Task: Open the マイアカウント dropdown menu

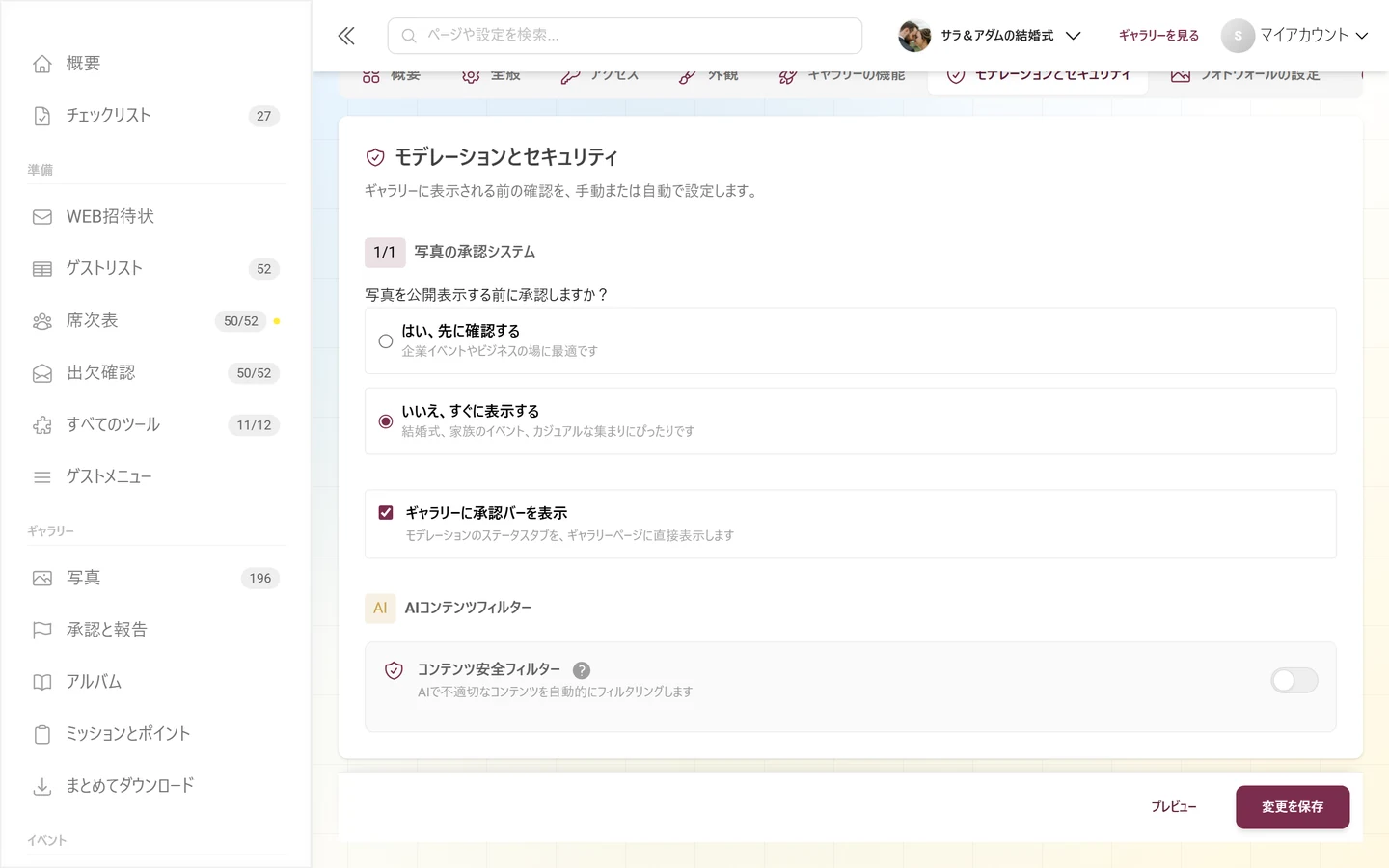Action: click(x=1295, y=36)
